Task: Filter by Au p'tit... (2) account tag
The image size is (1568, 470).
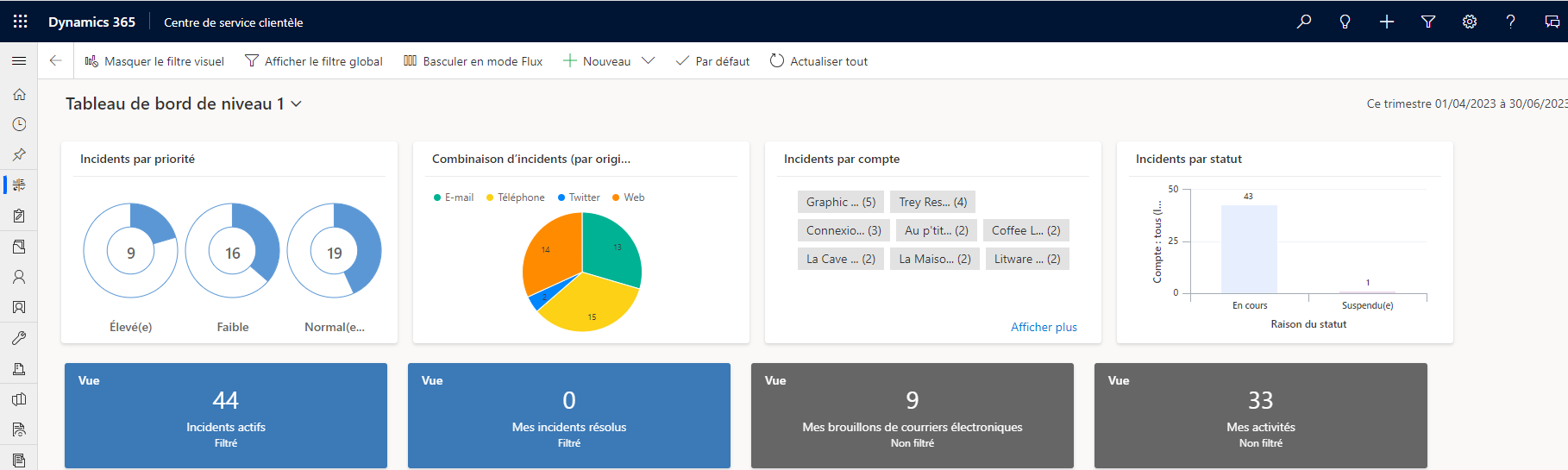Action: (937, 230)
